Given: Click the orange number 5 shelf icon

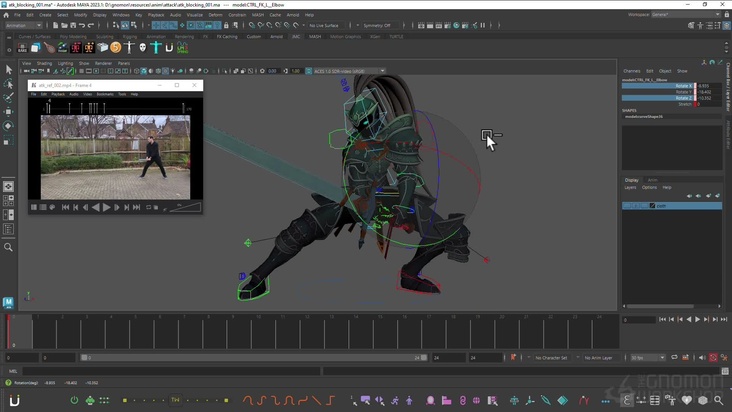Looking at the screenshot, I should click(x=115, y=47).
